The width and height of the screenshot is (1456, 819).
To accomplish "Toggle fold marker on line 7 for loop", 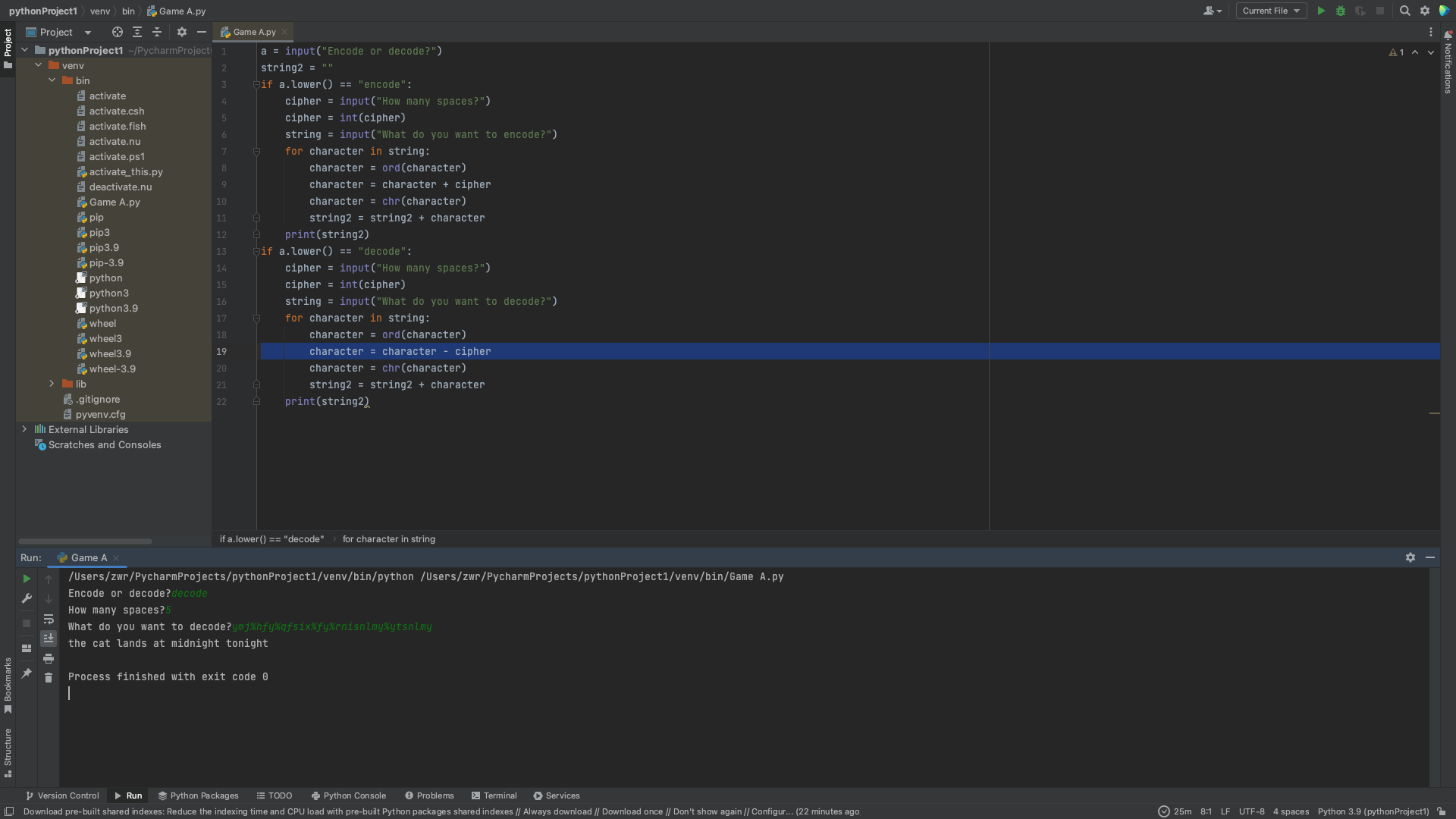I will (x=256, y=152).
